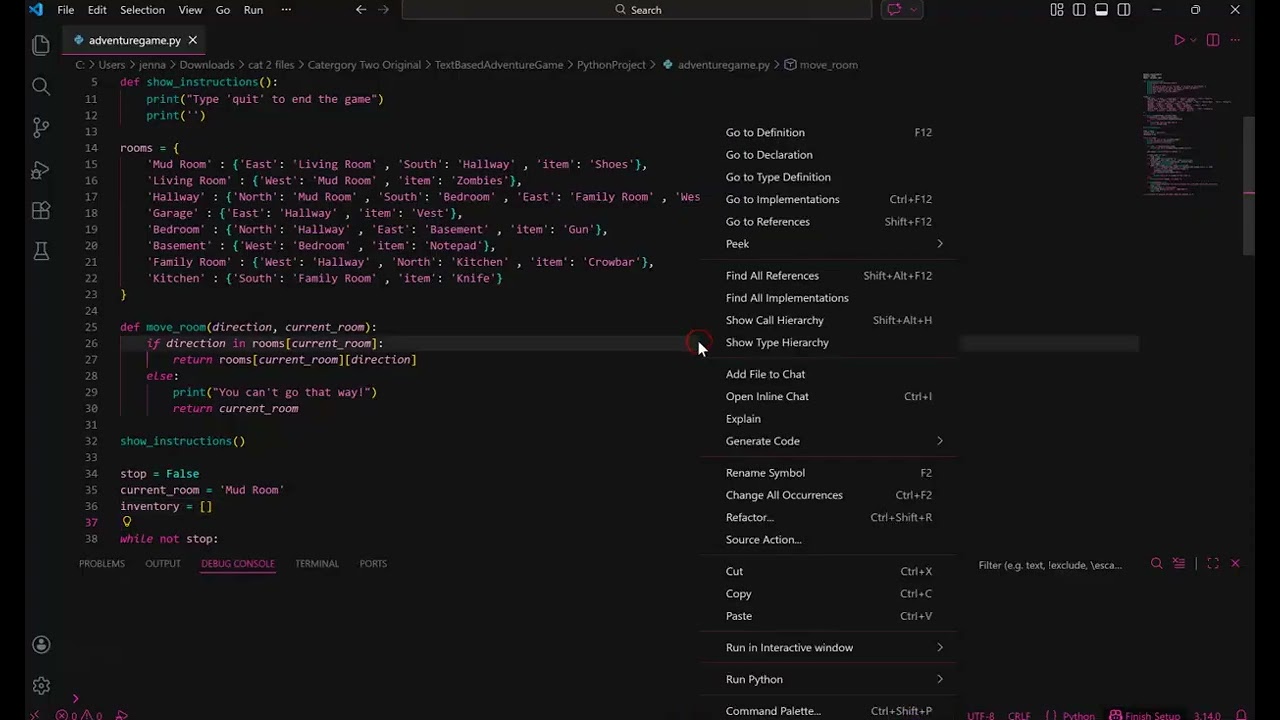Choose Go to References
1280x720 pixels.
coord(829,221)
